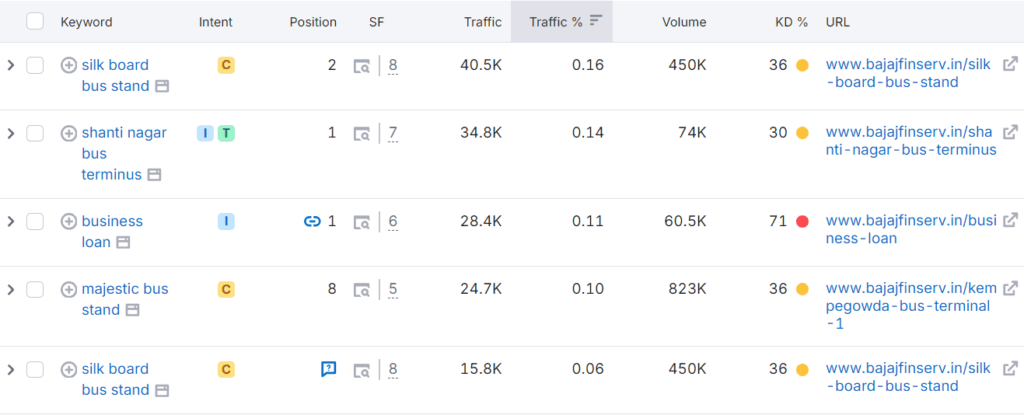Click the featured-answer speech bubble icon in 15.8K row
The height and width of the screenshot is (415, 1024).
pos(328,369)
